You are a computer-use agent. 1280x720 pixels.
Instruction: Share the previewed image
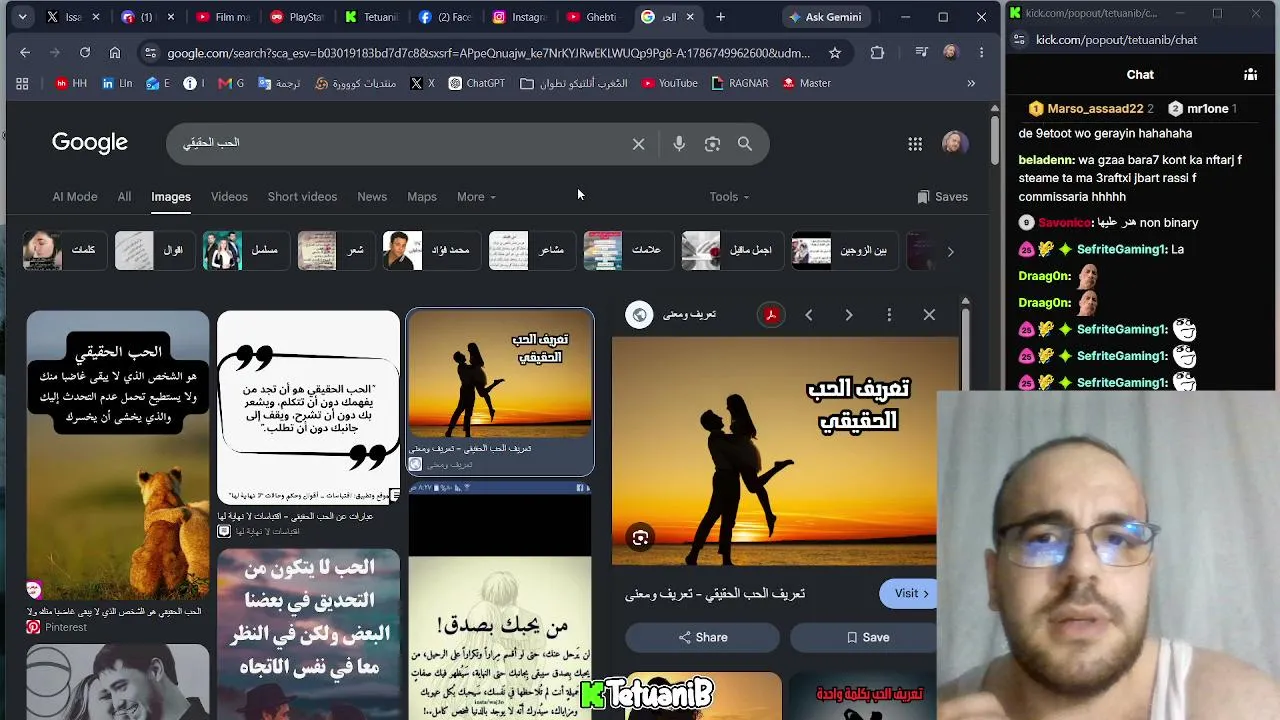point(703,637)
